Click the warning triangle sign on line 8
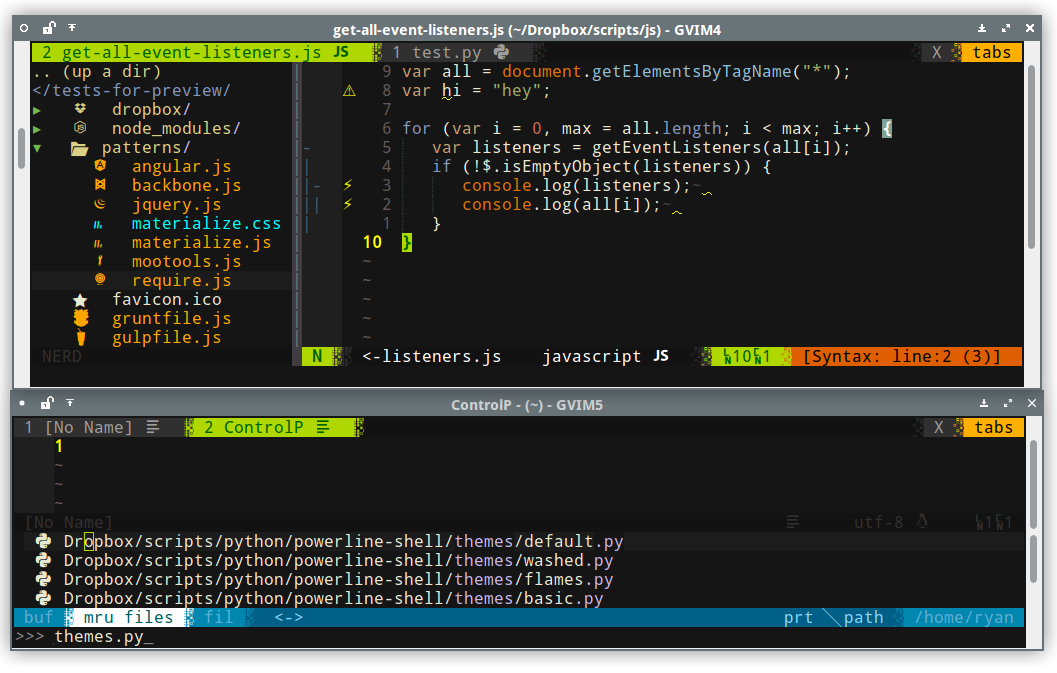This screenshot has height=673, width=1057. coord(349,90)
